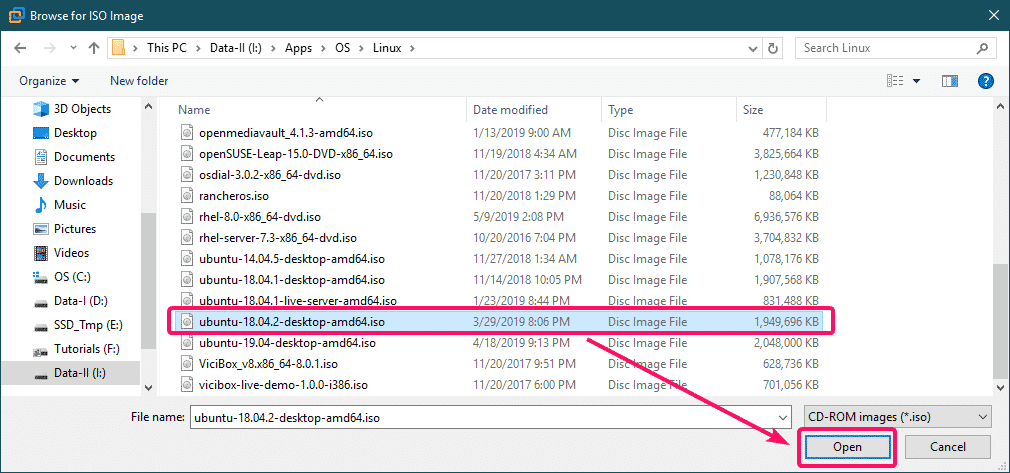1010x473 pixels.
Task: Open Desktop in the navigation pane
Action: [x=64, y=133]
